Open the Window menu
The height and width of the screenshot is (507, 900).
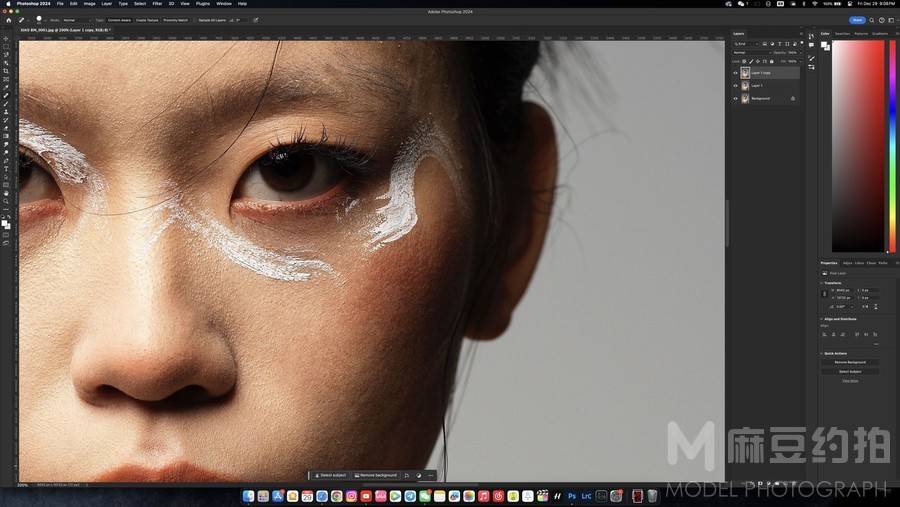[x=224, y=3]
